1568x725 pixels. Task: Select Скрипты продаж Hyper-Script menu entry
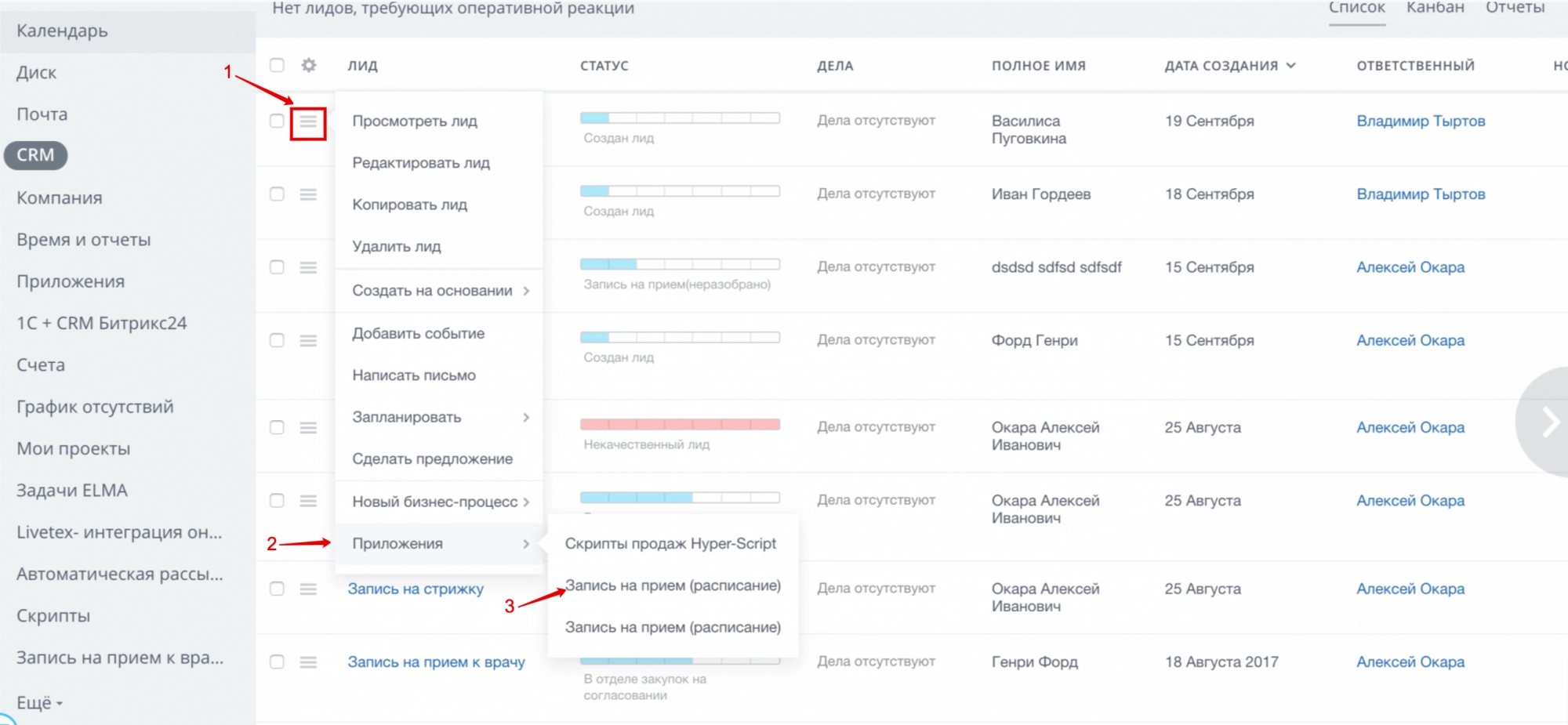670,544
